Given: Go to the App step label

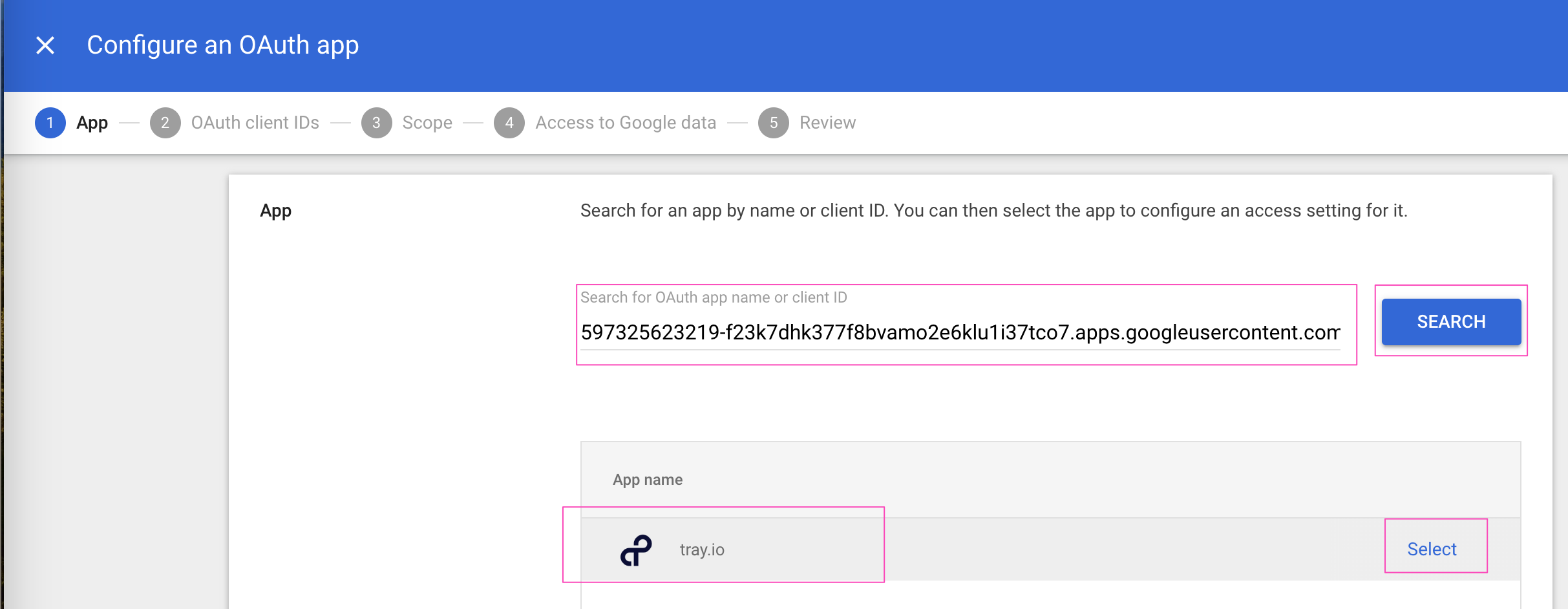Looking at the screenshot, I should [92, 123].
